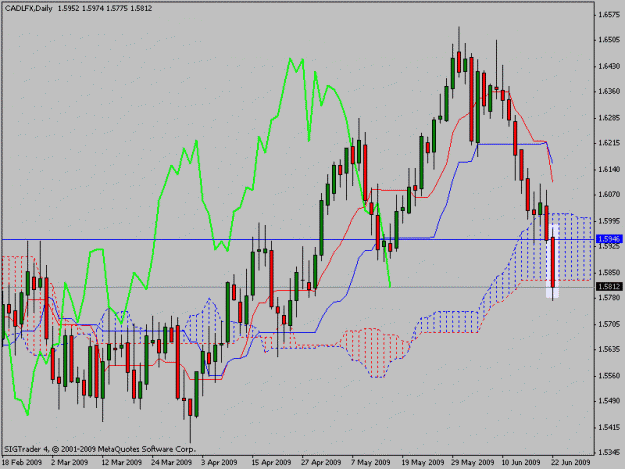
Task: Click the OHLC values 1.5952 1.5974 1.5775 1.5812
Action: point(105,8)
